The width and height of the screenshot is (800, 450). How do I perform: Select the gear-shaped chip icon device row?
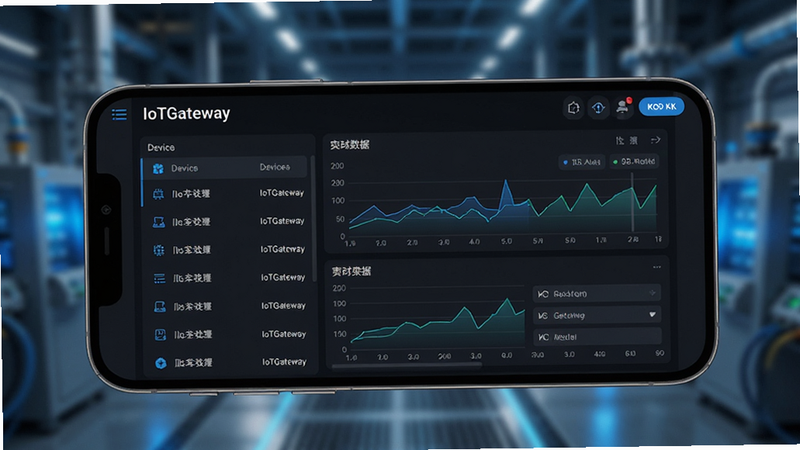coord(225,249)
